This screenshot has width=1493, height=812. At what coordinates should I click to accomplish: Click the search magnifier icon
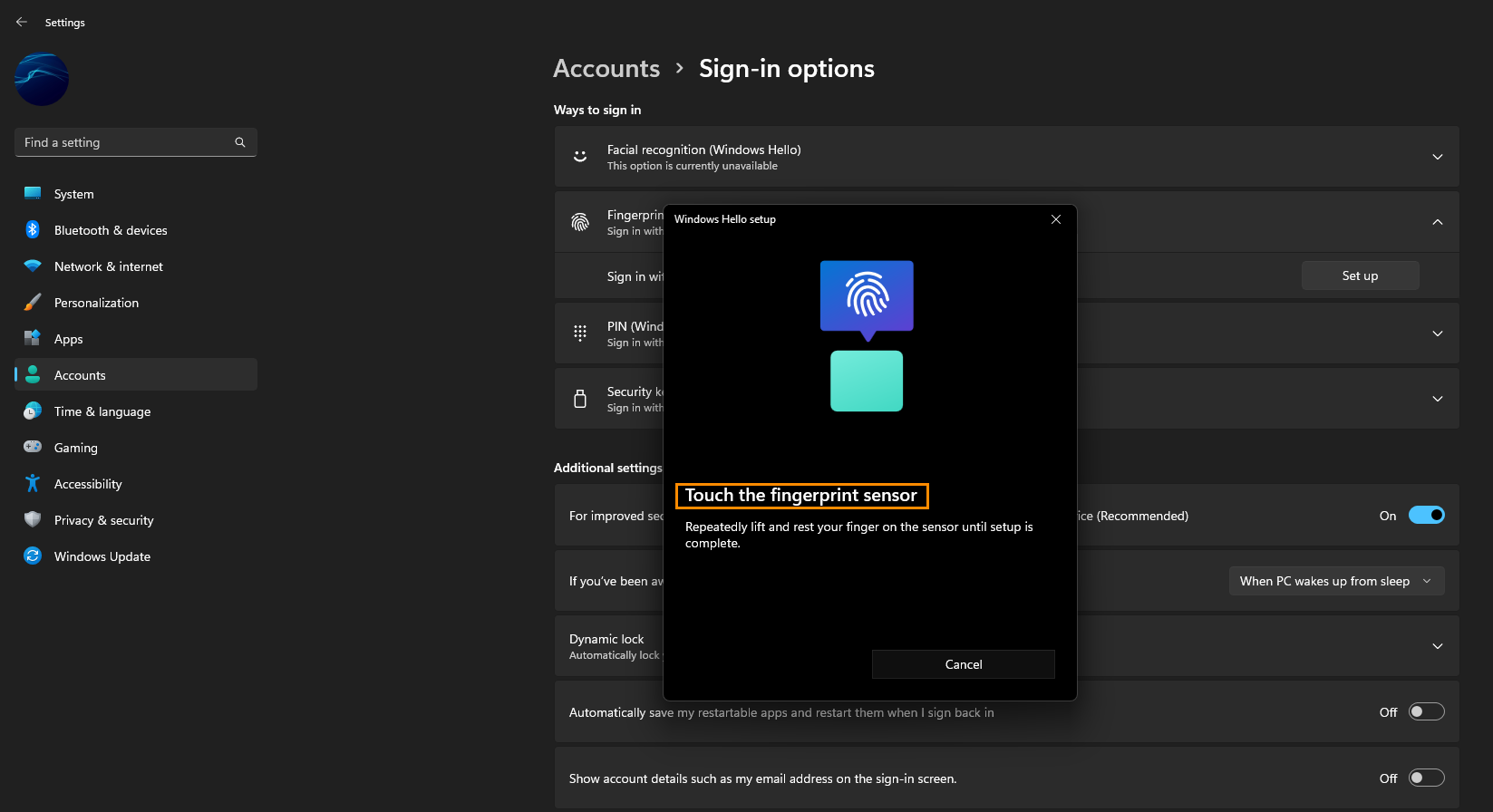coord(240,142)
